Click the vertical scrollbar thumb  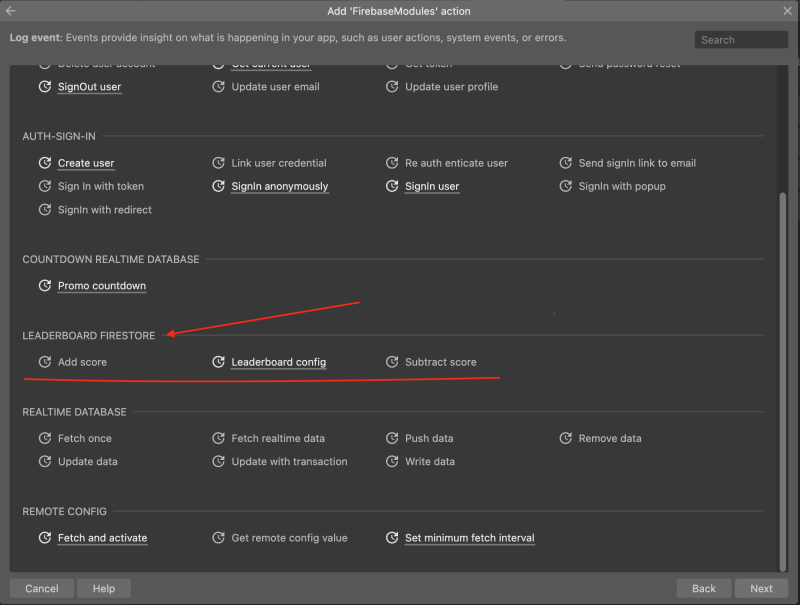[x=783, y=382]
